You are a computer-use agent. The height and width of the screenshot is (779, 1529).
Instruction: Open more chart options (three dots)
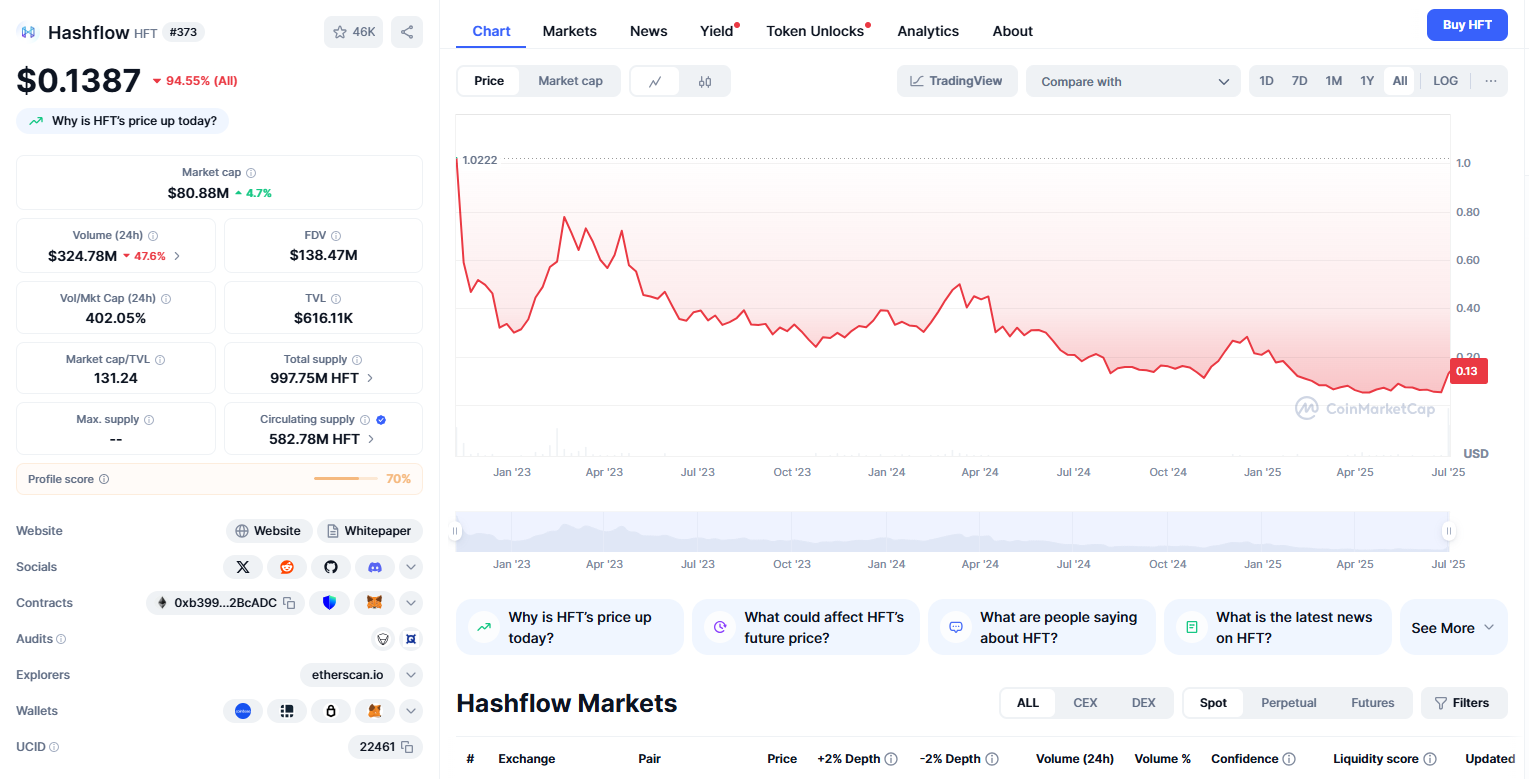tap(1491, 81)
